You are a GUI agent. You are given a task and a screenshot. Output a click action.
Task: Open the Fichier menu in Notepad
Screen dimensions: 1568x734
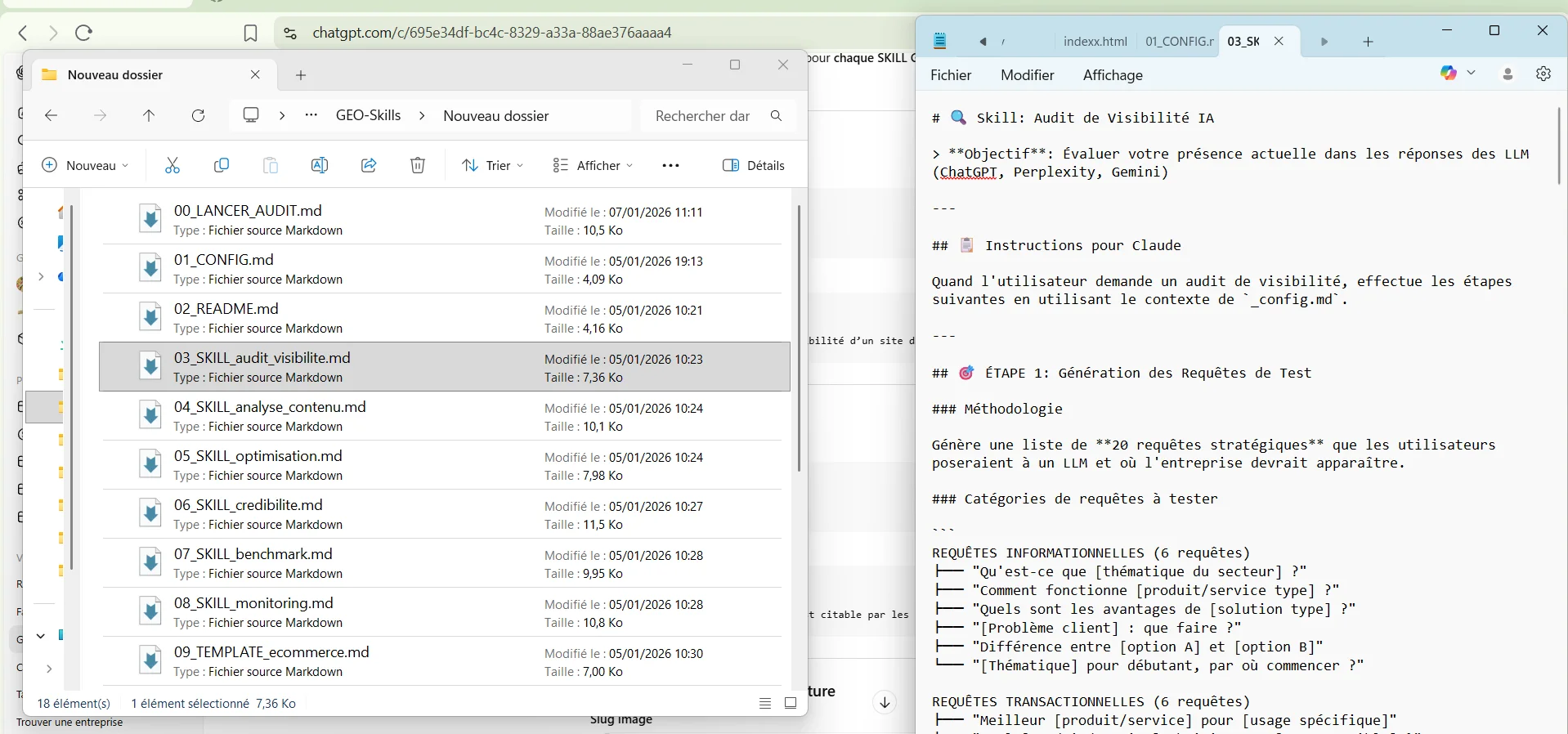click(951, 75)
